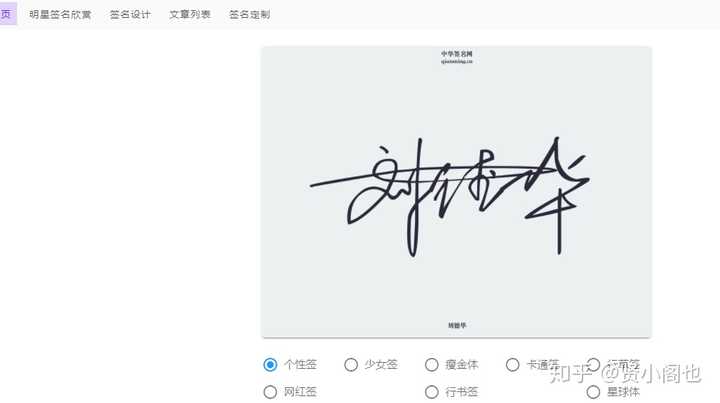Image resolution: width=720 pixels, height=403 pixels.
Task: Open the 文章列表 nav link
Action: click(190, 14)
